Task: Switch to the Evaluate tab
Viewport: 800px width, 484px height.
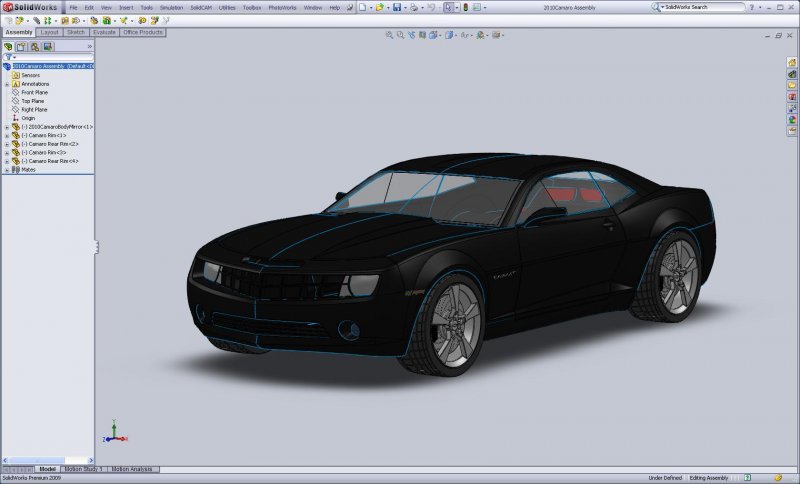Action: click(104, 32)
